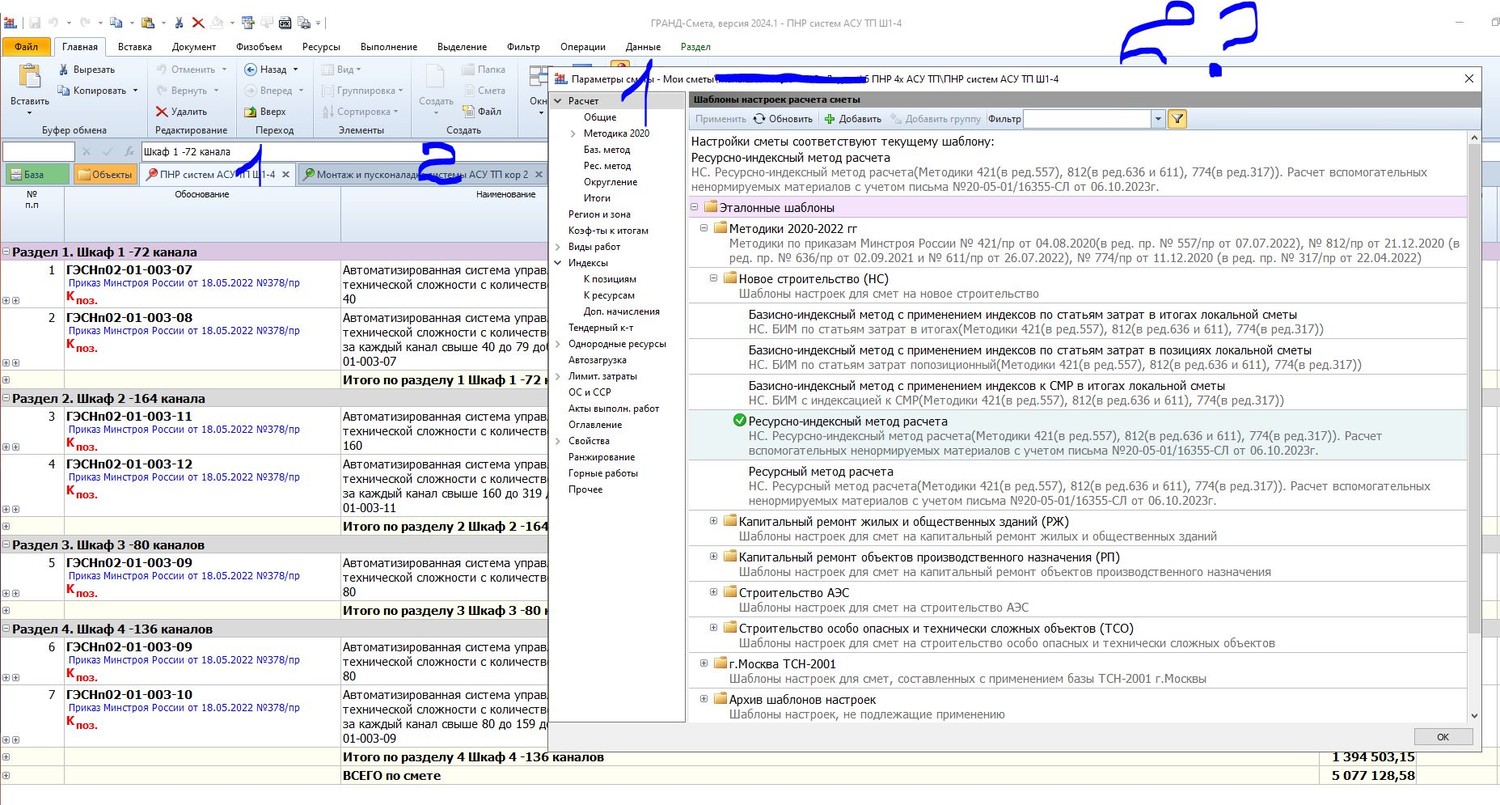The height and width of the screenshot is (805, 1500).
Task: Click the Объекты button
Action: pos(106,175)
